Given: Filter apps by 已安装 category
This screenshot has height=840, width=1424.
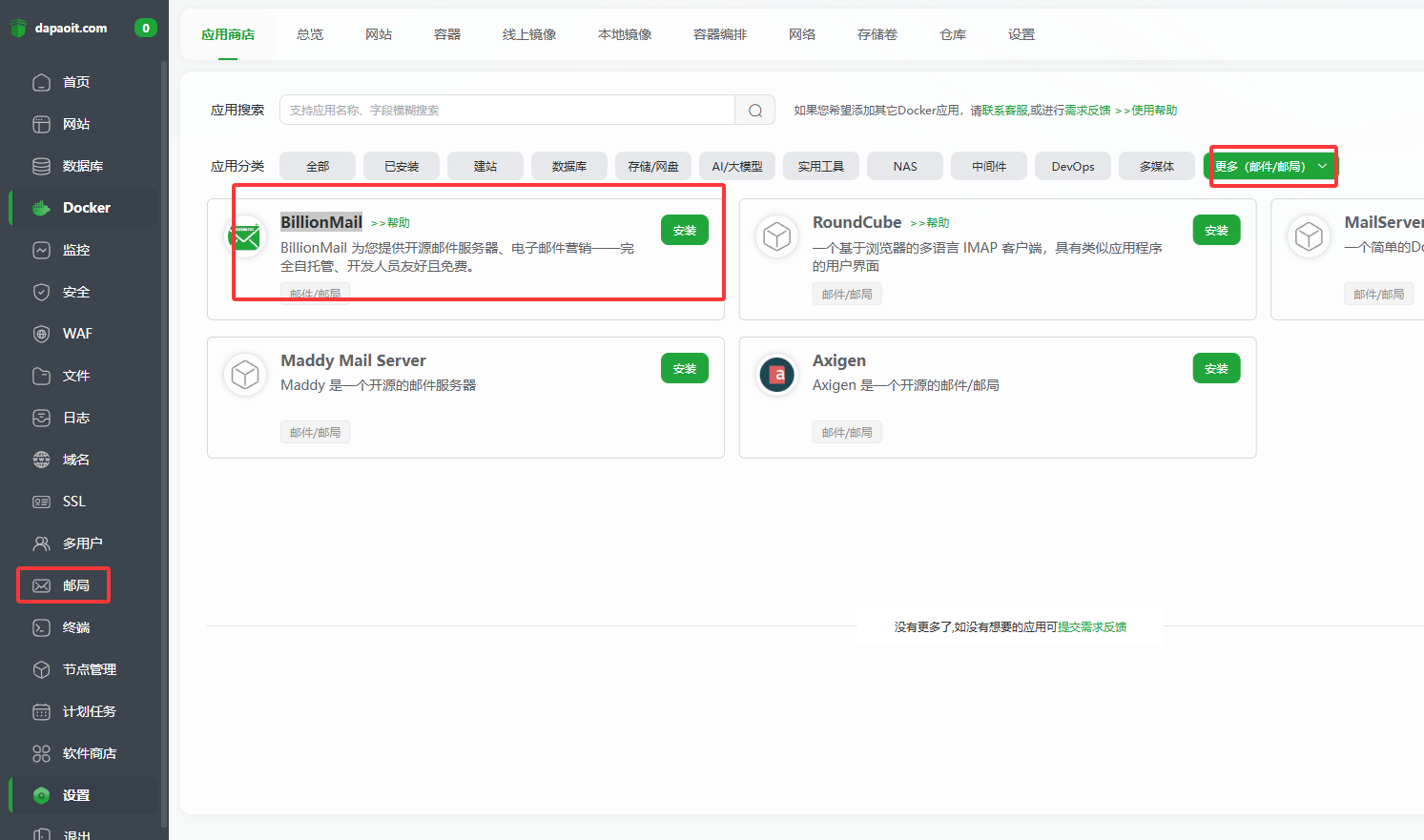Looking at the screenshot, I should (x=401, y=165).
